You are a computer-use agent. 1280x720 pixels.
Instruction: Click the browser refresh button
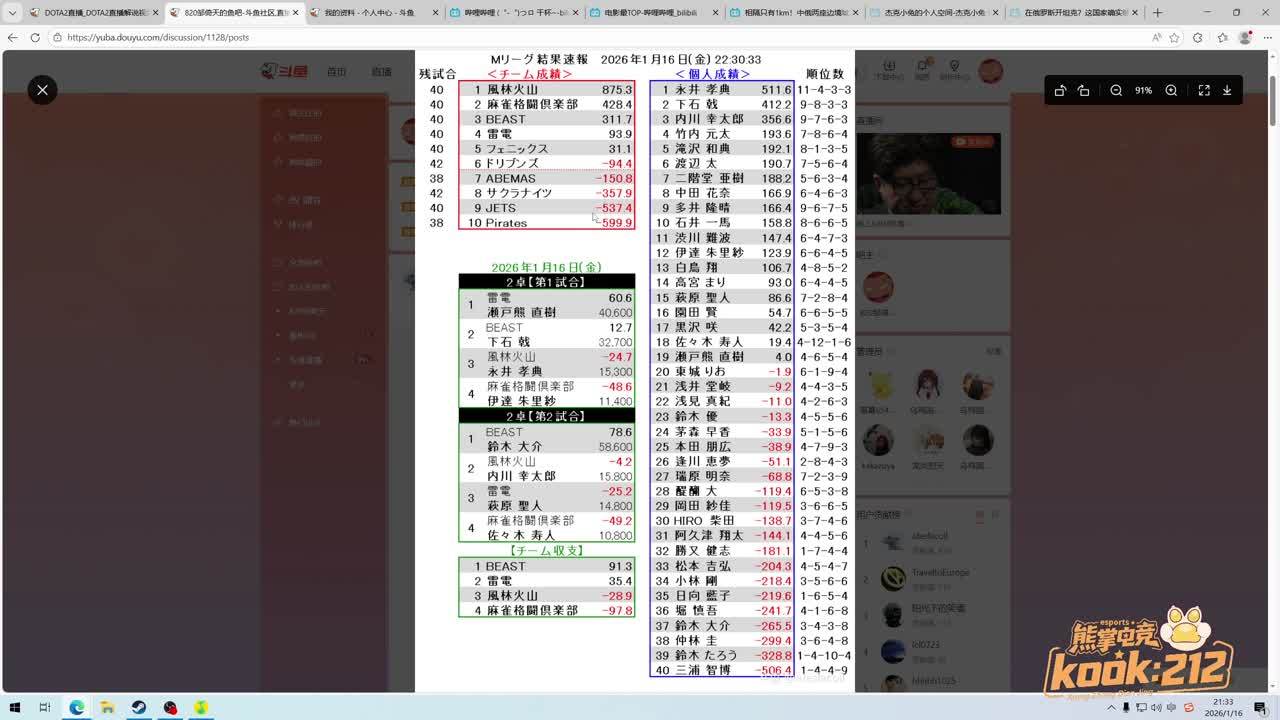(x=35, y=37)
